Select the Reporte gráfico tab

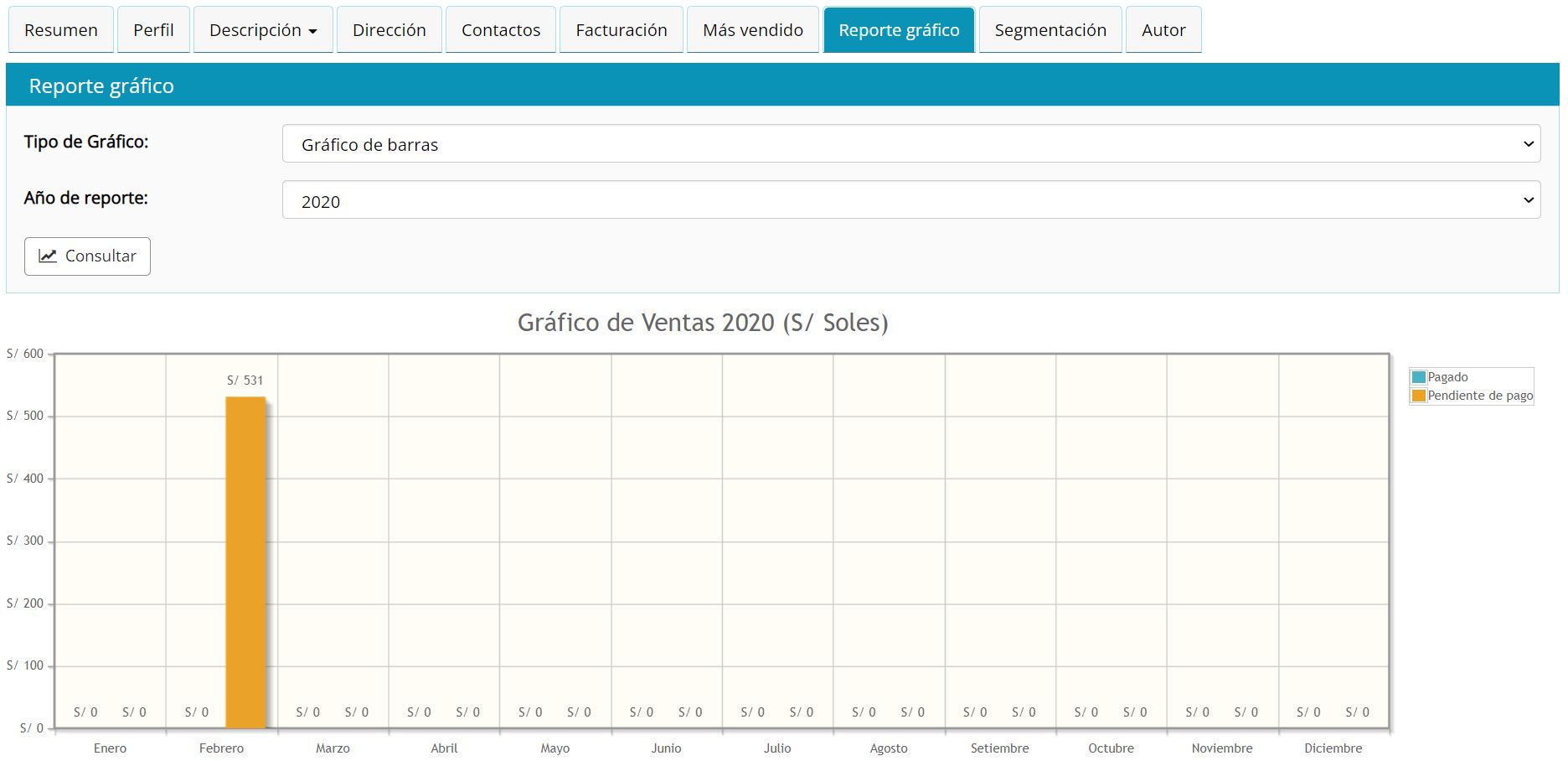pyautogui.click(x=899, y=30)
